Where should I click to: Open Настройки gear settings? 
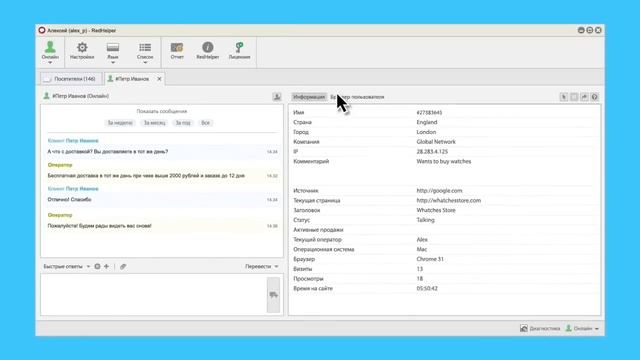[82, 51]
